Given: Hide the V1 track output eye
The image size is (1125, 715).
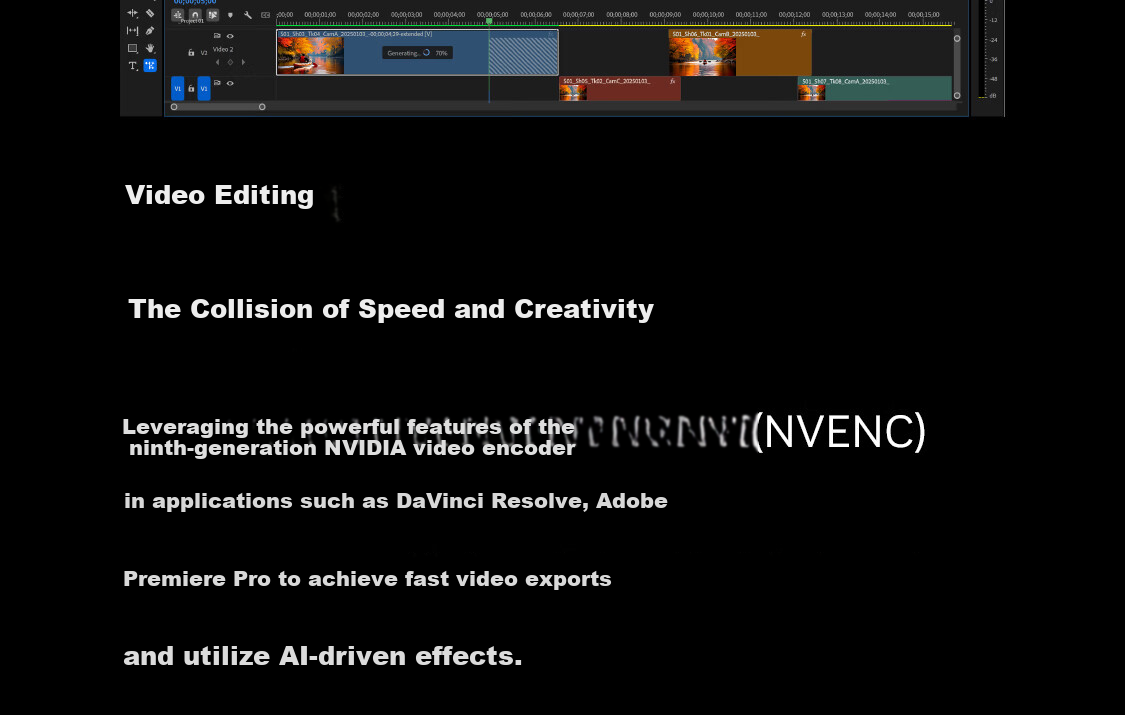Looking at the screenshot, I should (x=230, y=83).
